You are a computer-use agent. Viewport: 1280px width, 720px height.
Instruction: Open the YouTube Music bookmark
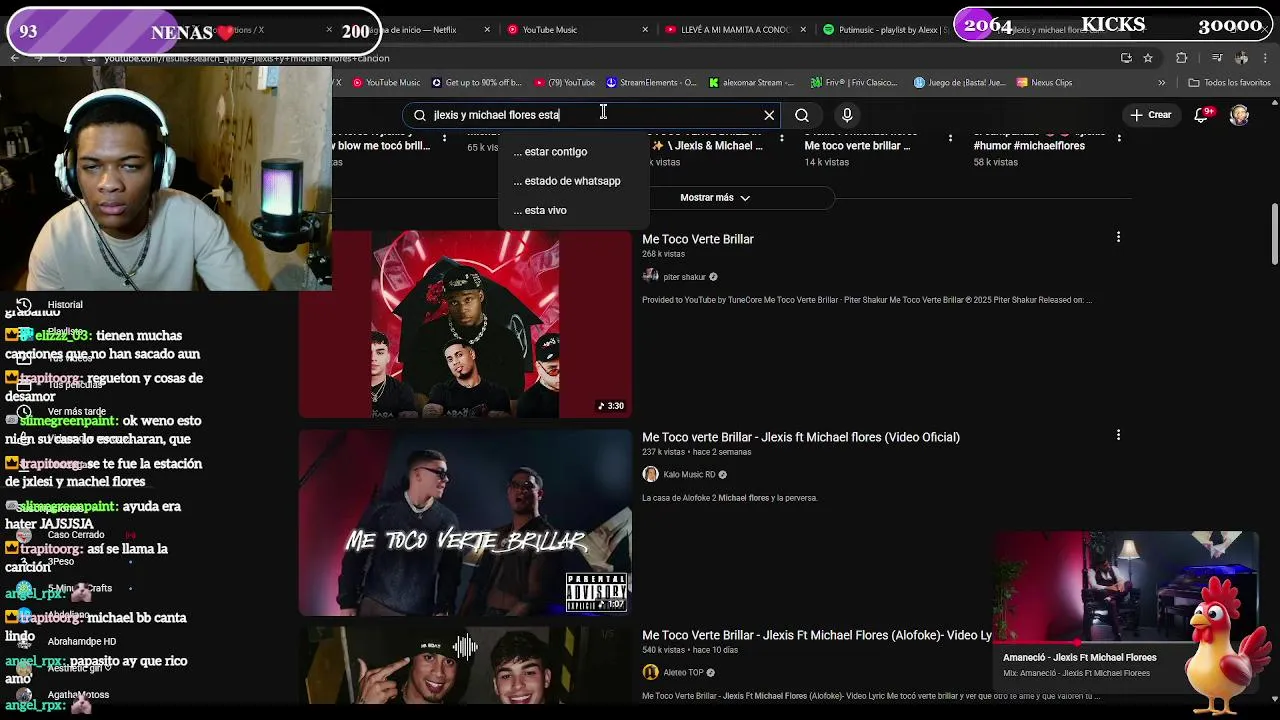pyautogui.click(x=385, y=83)
